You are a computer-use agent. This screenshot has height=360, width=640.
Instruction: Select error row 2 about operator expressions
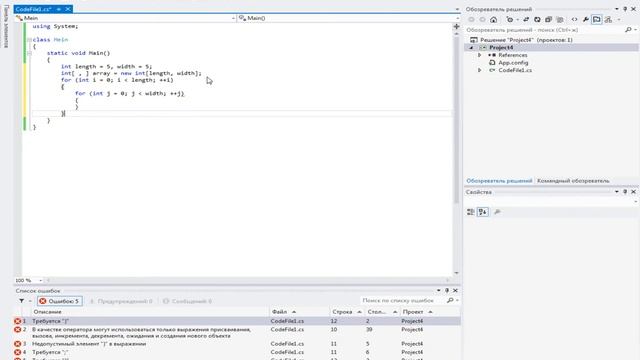(237, 333)
